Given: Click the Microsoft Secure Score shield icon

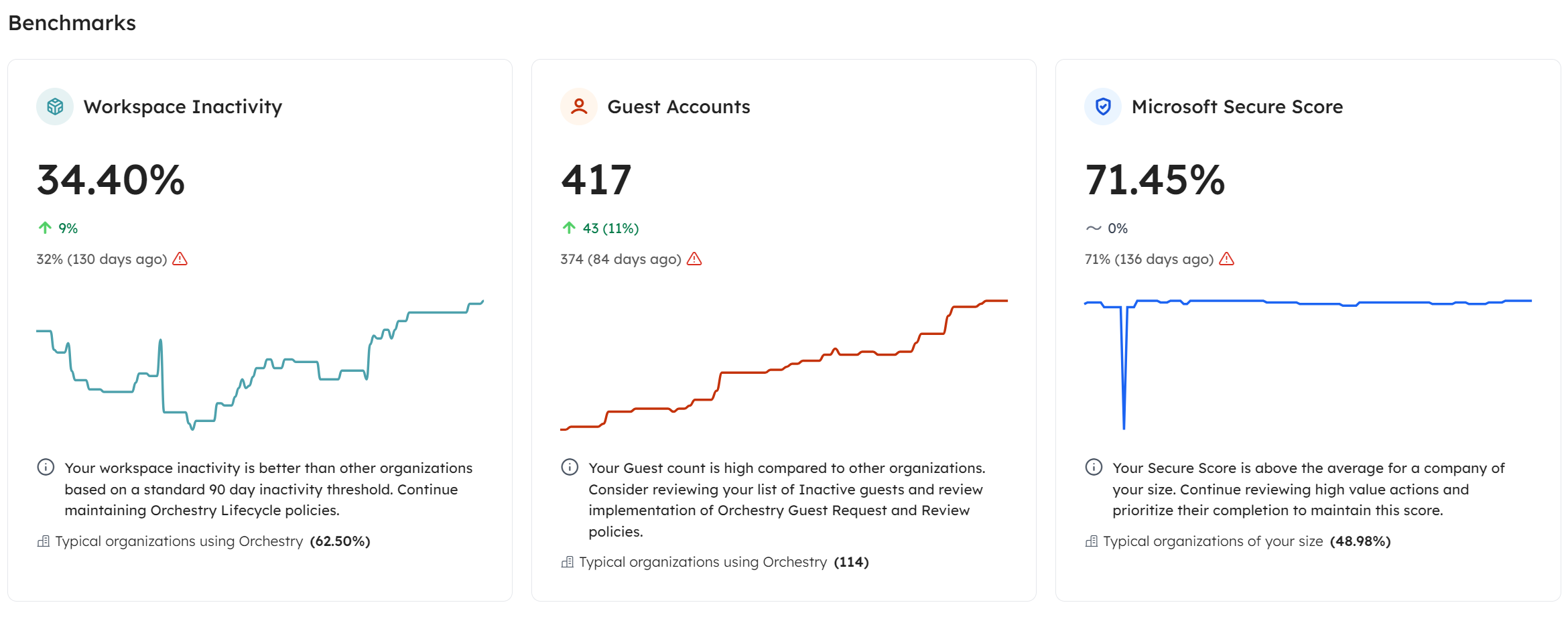Looking at the screenshot, I should click(1103, 107).
